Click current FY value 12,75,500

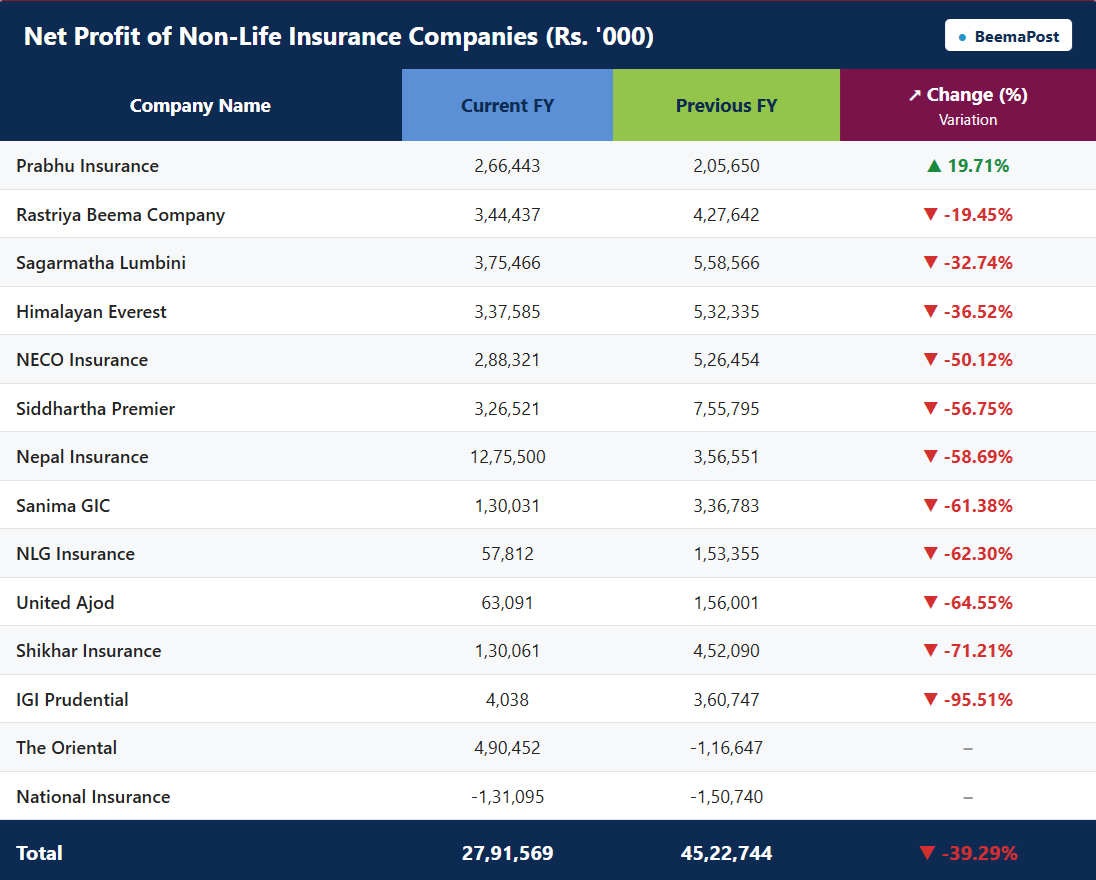[x=507, y=457]
